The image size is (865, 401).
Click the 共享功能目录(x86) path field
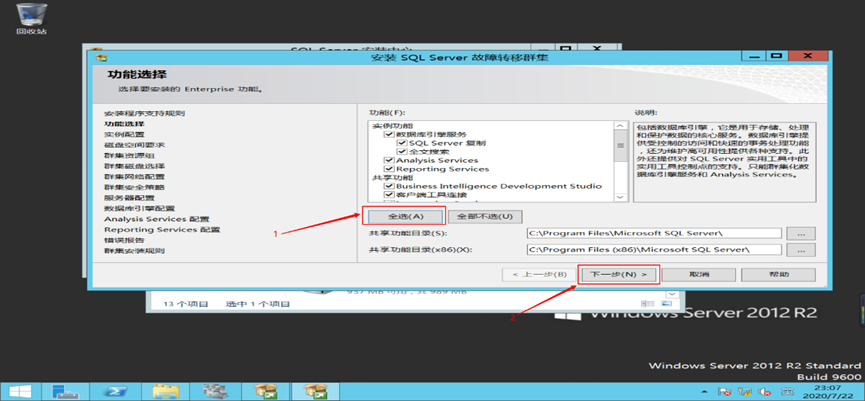coord(654,250)
